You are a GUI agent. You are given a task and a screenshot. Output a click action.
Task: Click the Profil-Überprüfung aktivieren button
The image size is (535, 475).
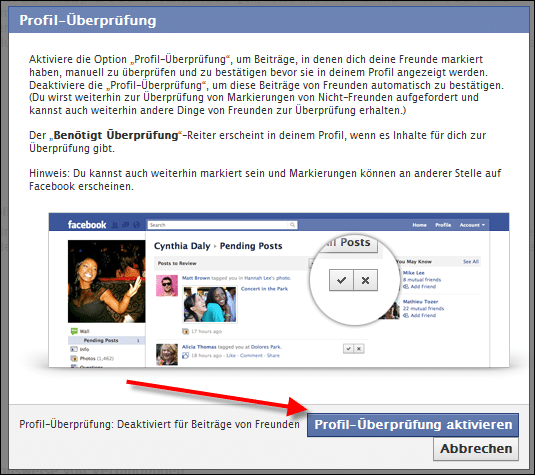tap(413, 425)
